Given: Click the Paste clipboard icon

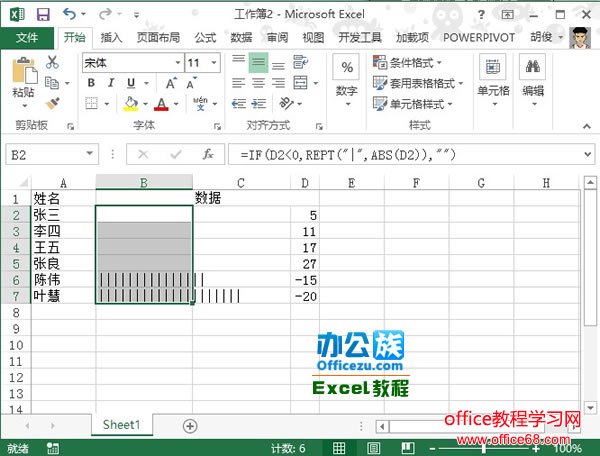Looking at the screenshot, I should [x=24, y=71].
